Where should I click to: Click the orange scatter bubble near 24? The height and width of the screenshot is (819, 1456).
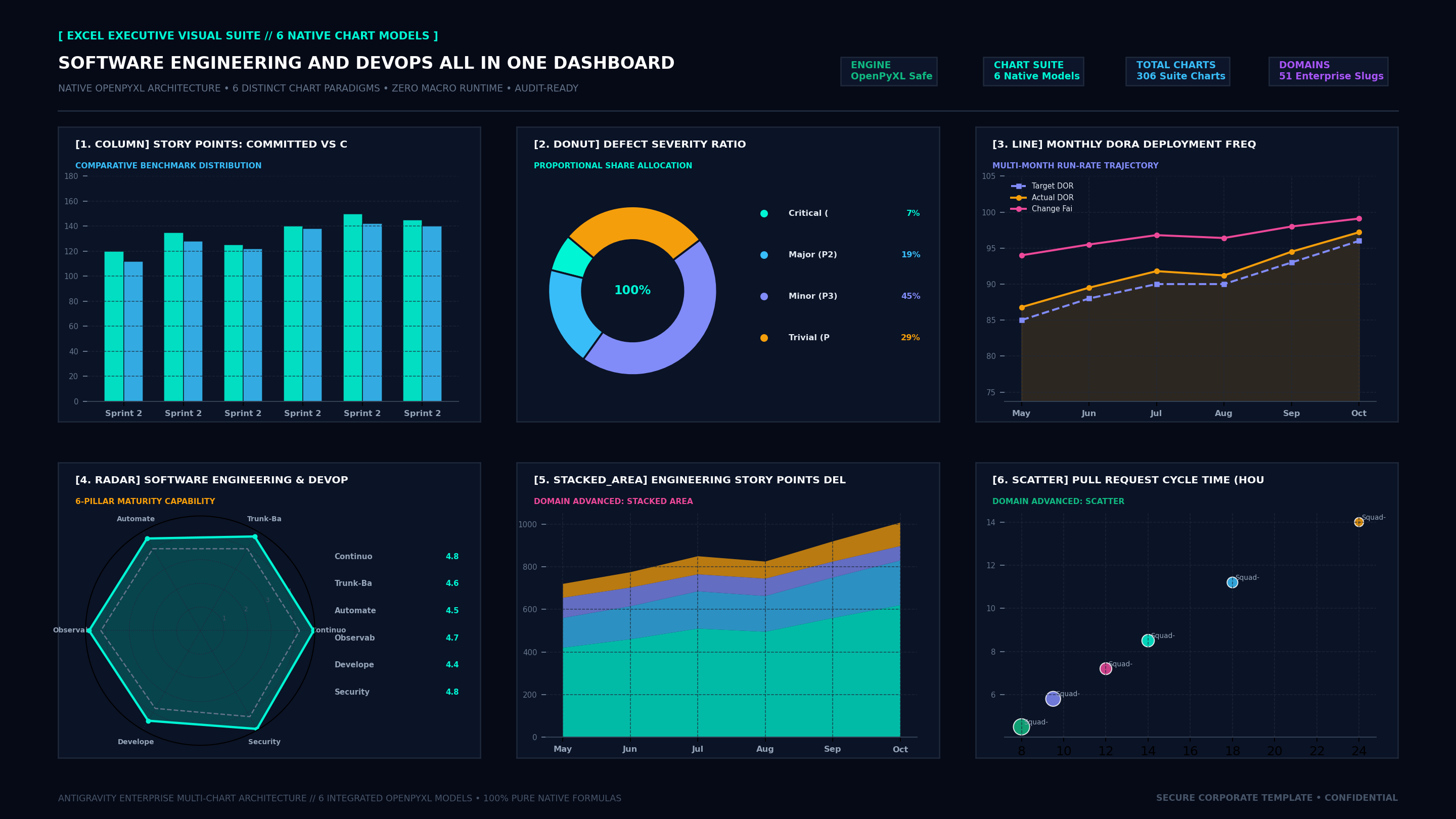(1359, 522)
